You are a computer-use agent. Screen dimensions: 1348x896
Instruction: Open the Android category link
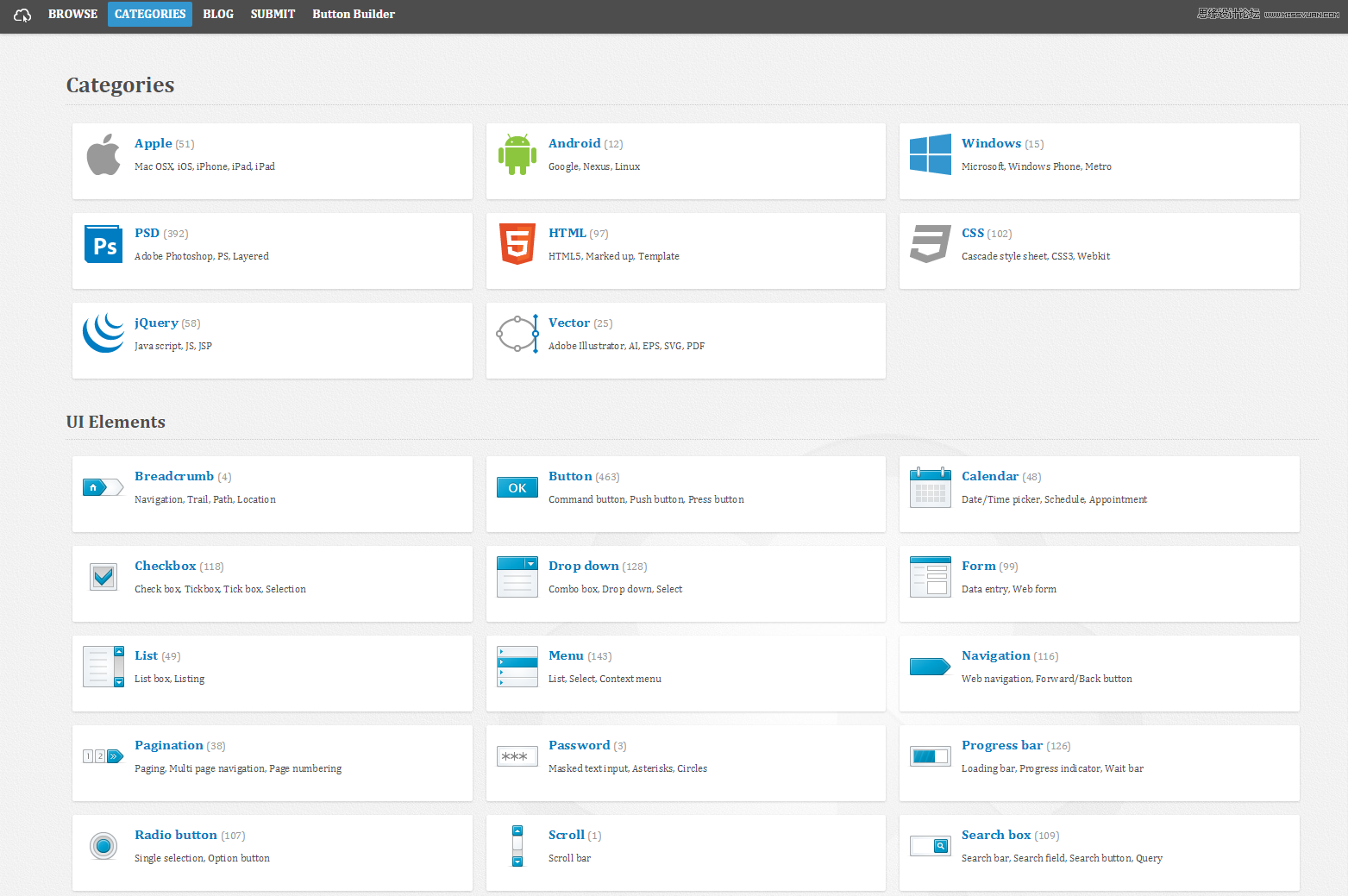[574, 144]
